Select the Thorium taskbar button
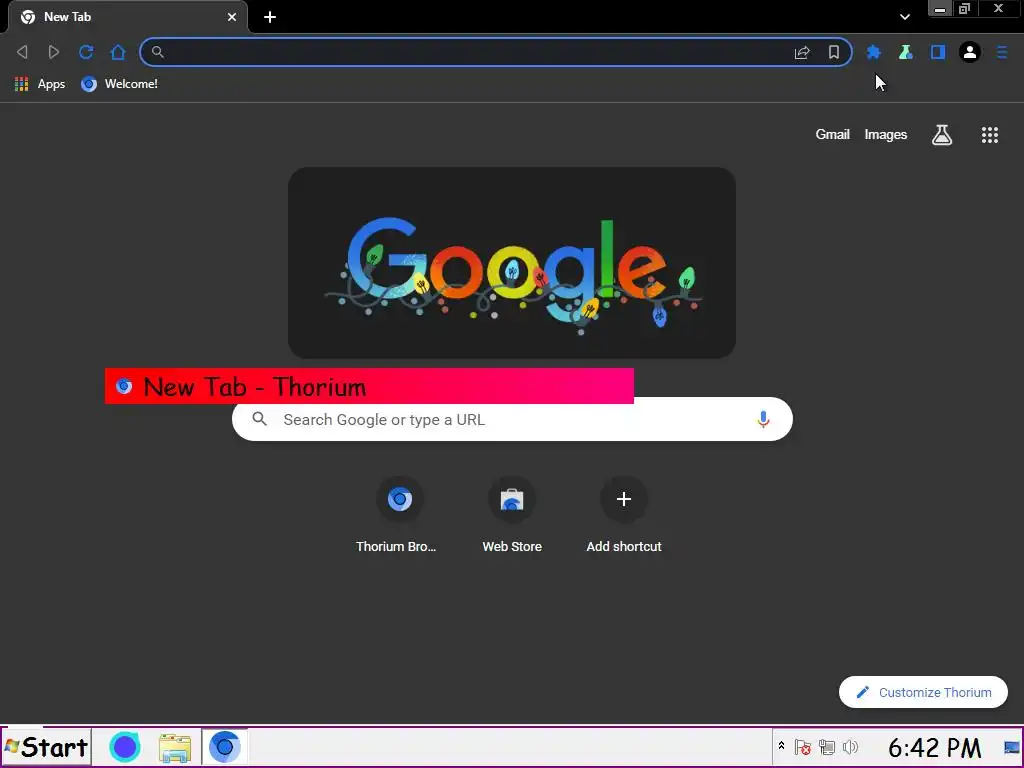The image size is (1024, 768). pyautogui.click(x=224, y=746)
